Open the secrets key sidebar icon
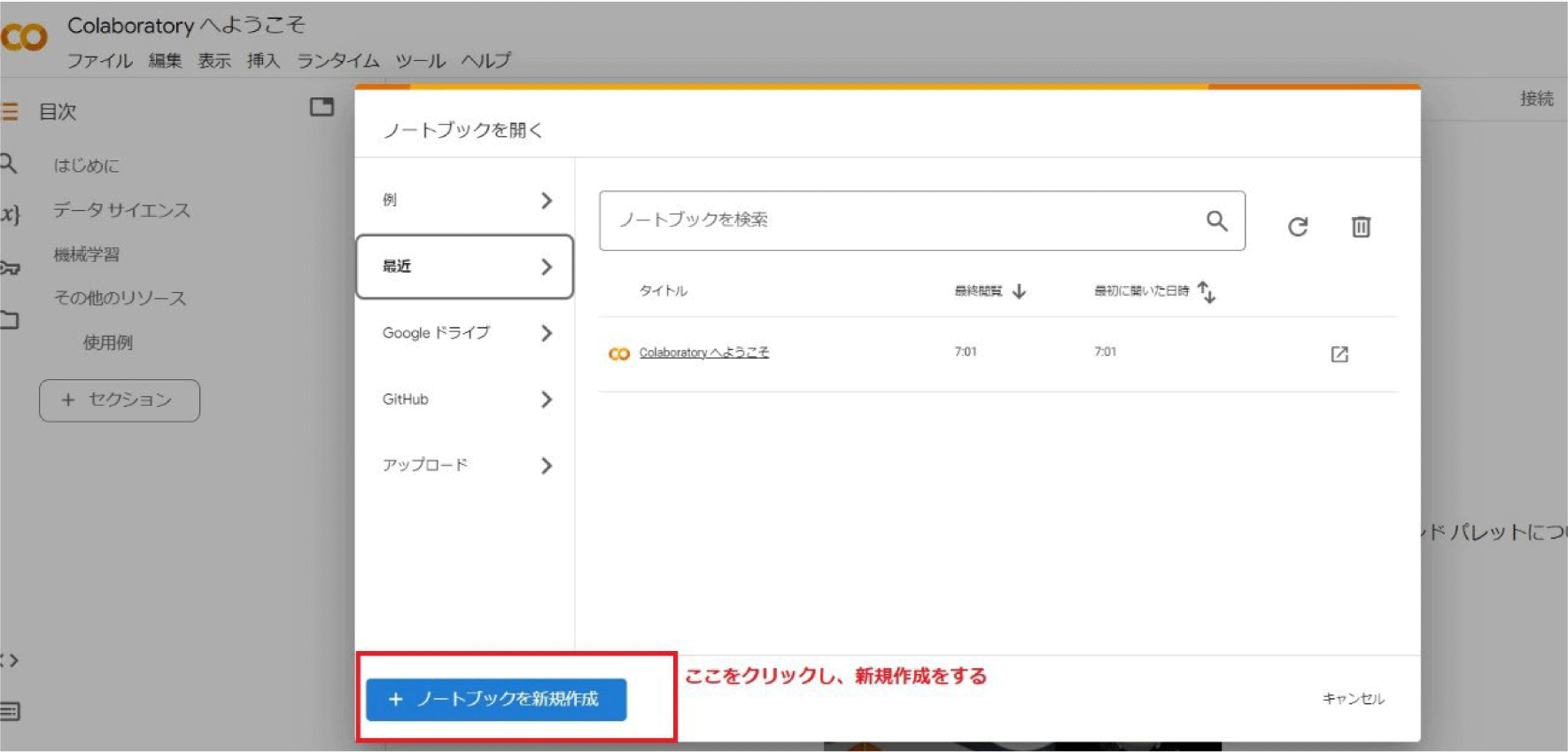The image size is (1568, 752). tap(10, 267)
